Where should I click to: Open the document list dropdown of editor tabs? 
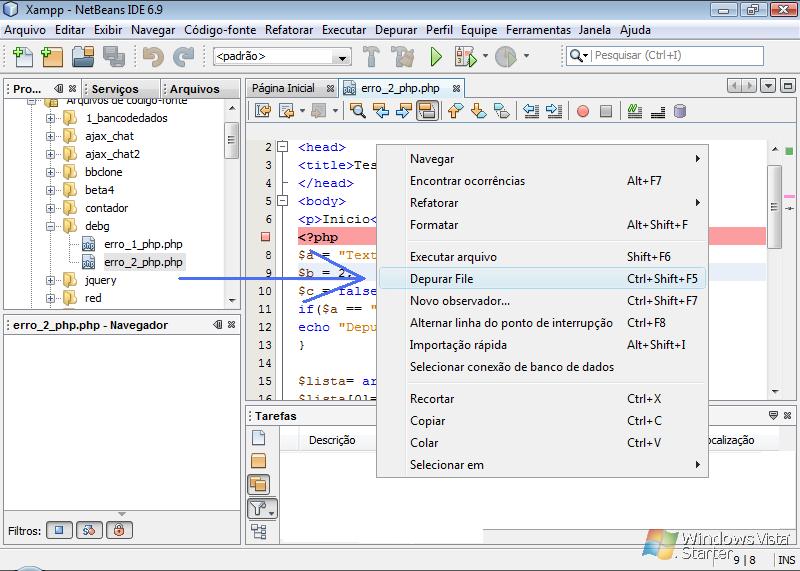coord(768,86)
